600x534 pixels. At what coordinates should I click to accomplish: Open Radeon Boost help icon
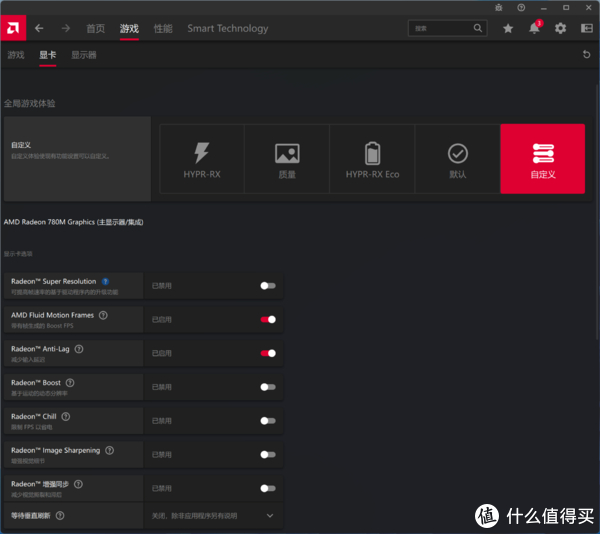[x=70, y=383]
